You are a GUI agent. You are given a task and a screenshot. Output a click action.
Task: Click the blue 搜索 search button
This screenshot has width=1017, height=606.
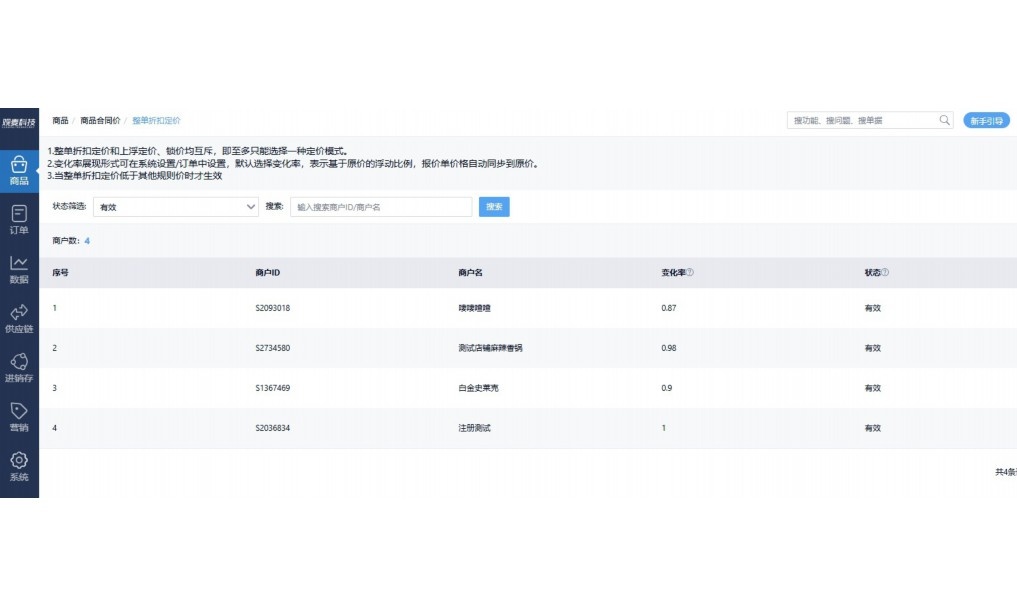point(494,206)
